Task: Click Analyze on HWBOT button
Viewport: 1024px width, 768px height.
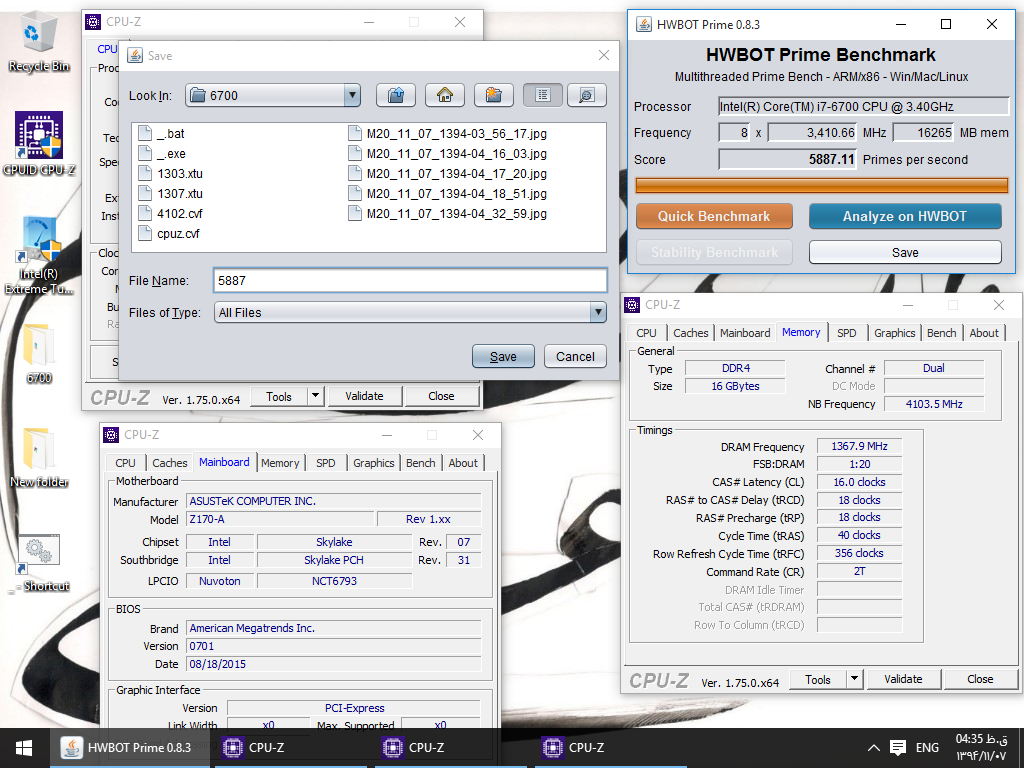Action: [x=904, y=216]
